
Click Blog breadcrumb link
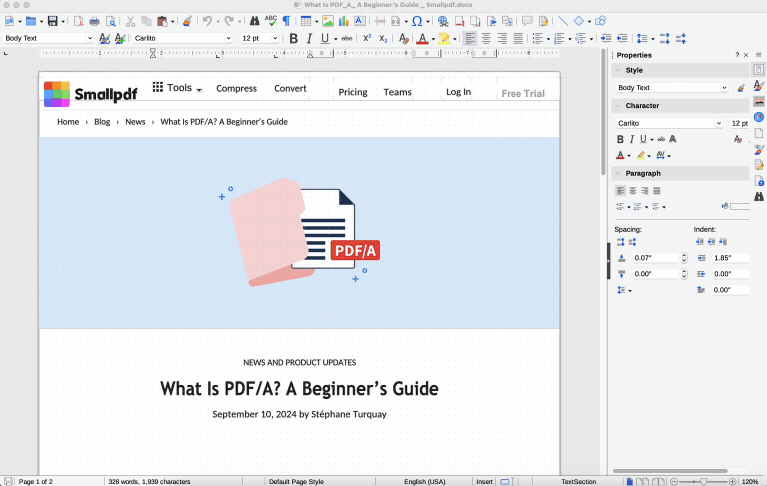102,122
